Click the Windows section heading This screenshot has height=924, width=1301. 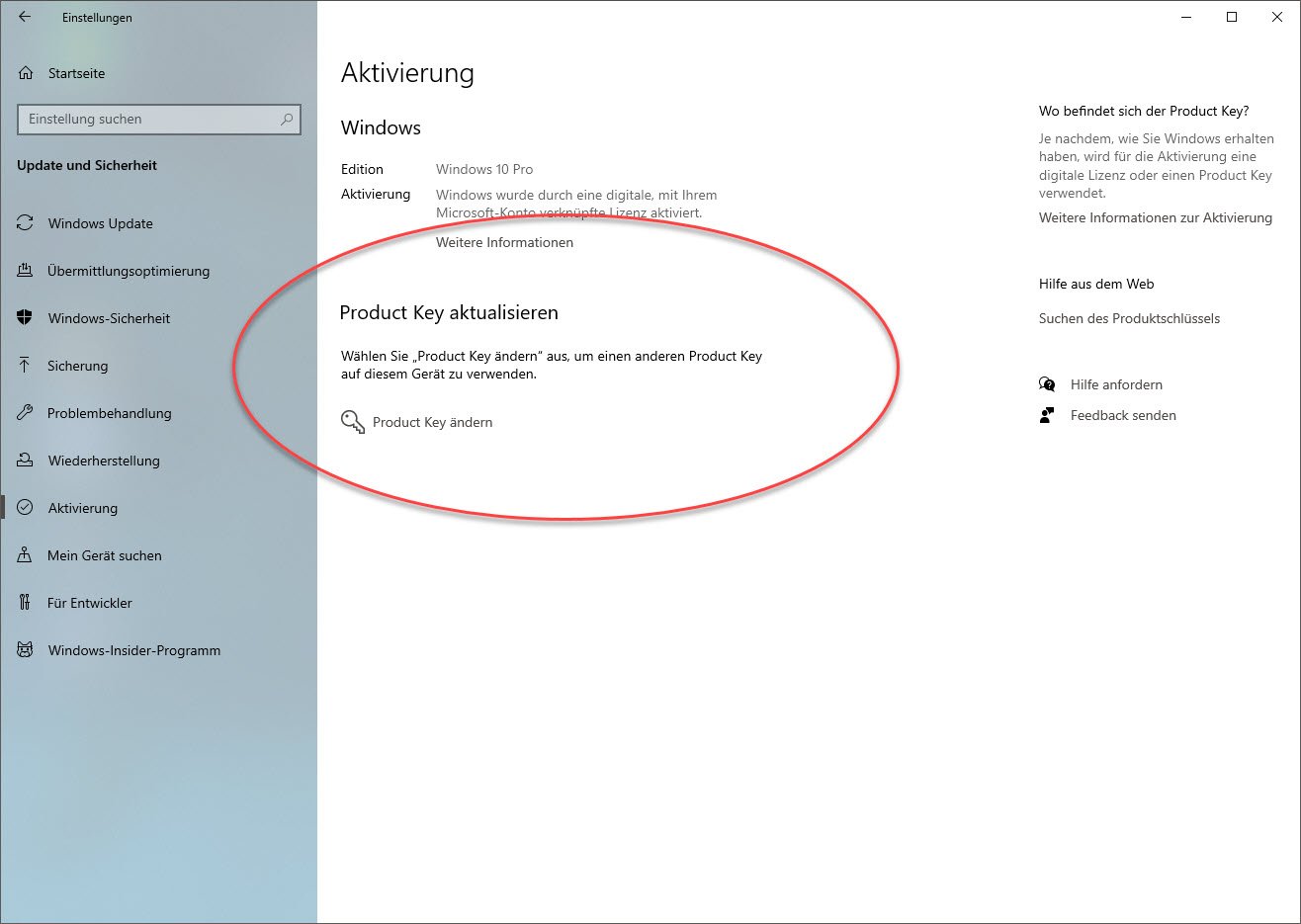click(x=381, y=127)
